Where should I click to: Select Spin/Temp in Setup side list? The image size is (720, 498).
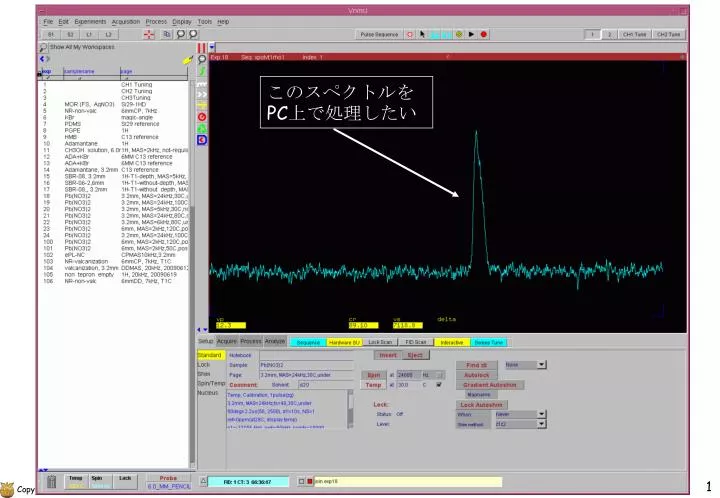(211, 383)
